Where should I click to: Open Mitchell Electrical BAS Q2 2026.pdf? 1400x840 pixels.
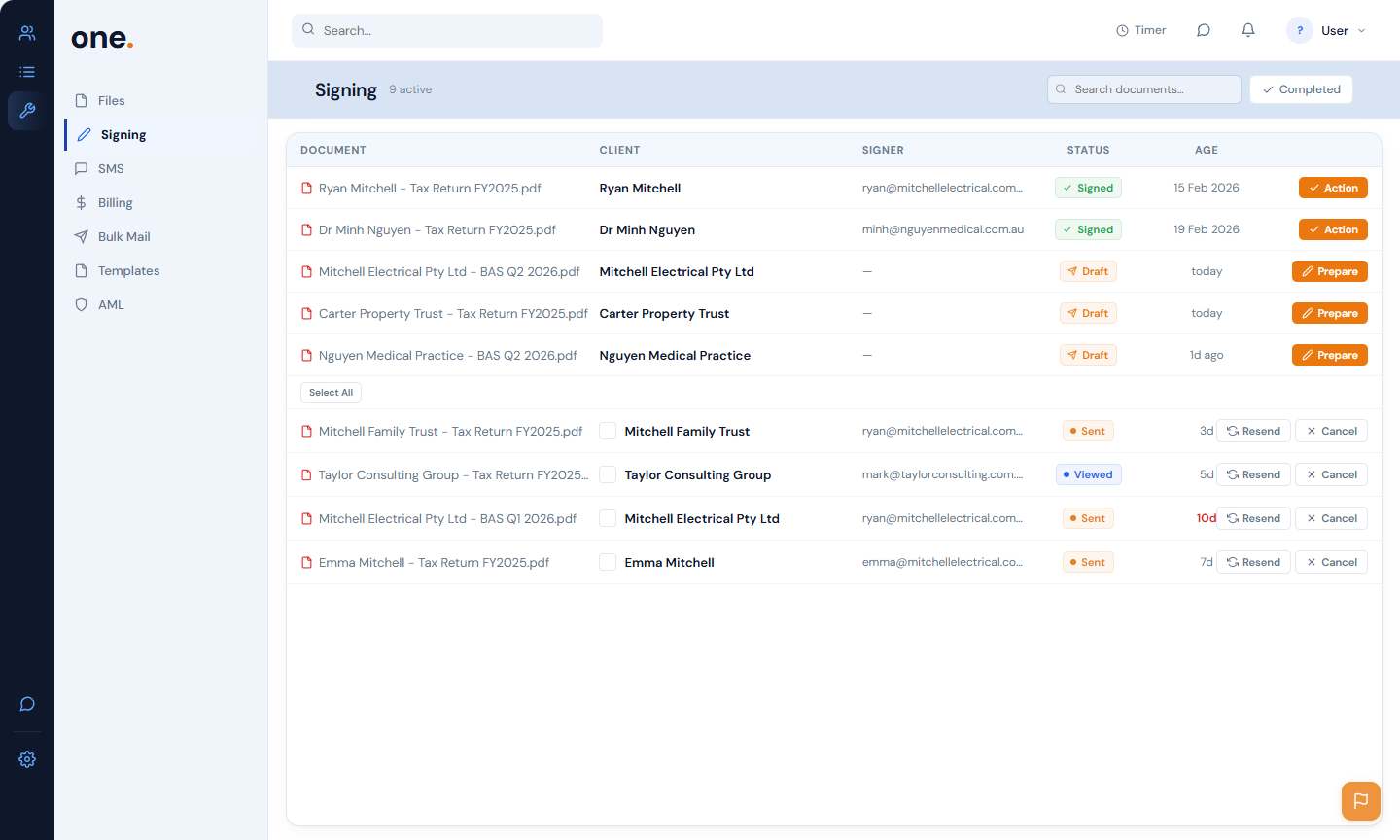pos(449,272)
